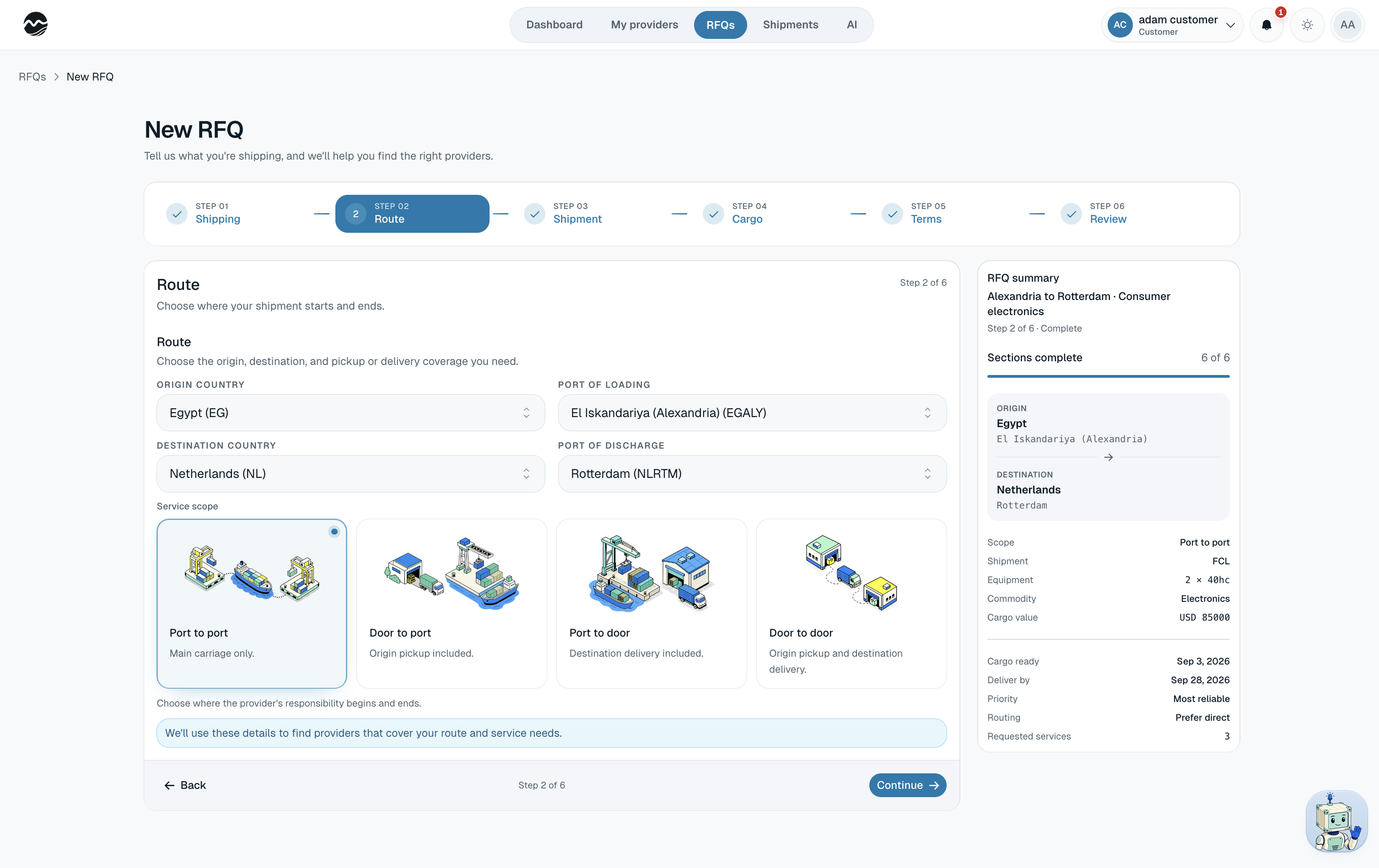
Task: Open the AI tab
Action: [851, 25]
